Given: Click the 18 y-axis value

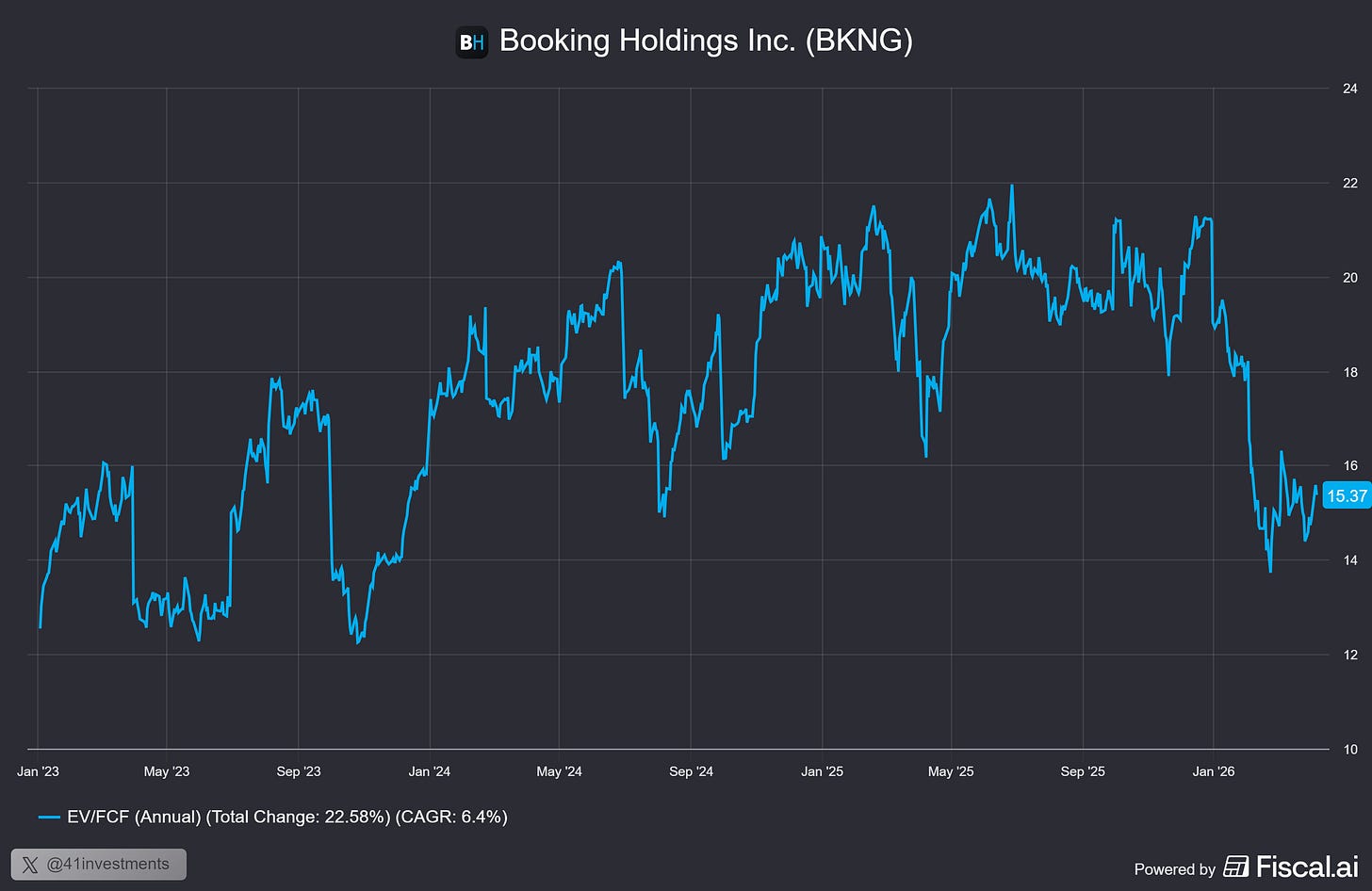Looking at the screenshot, I should 1349,372.
